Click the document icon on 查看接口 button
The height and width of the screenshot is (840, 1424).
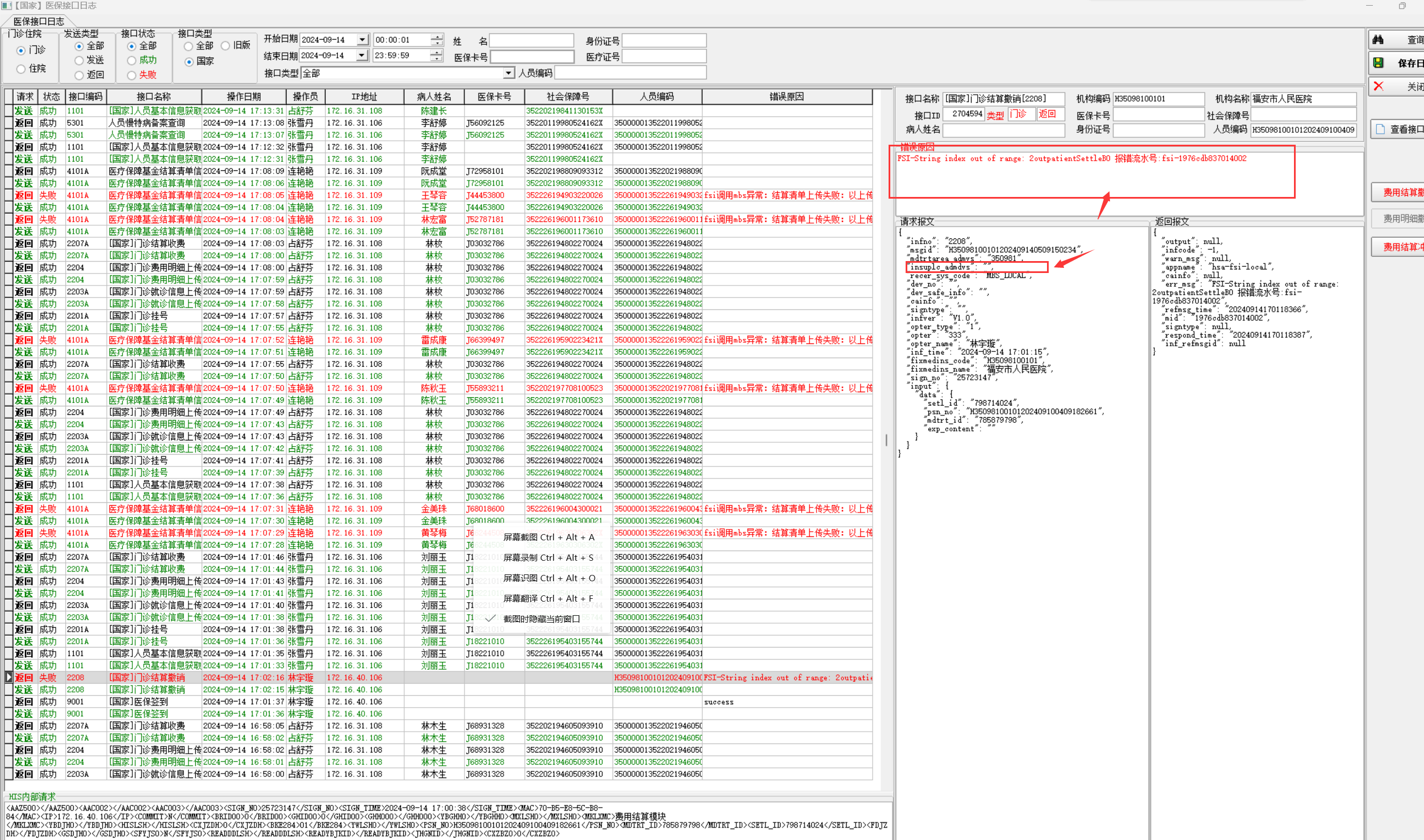1380,129
